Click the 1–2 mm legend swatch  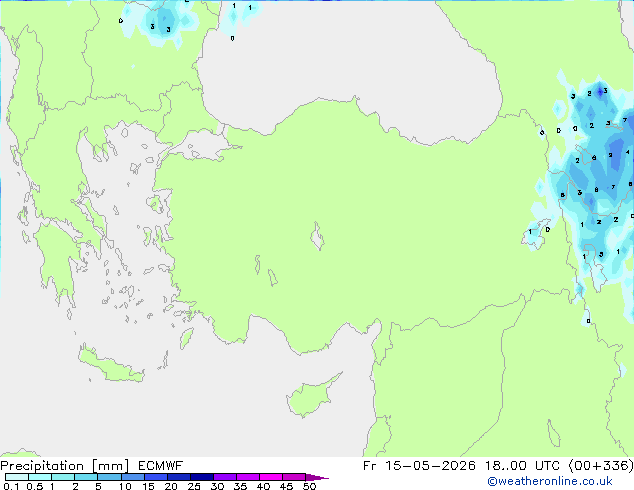[x=63, y=477]
